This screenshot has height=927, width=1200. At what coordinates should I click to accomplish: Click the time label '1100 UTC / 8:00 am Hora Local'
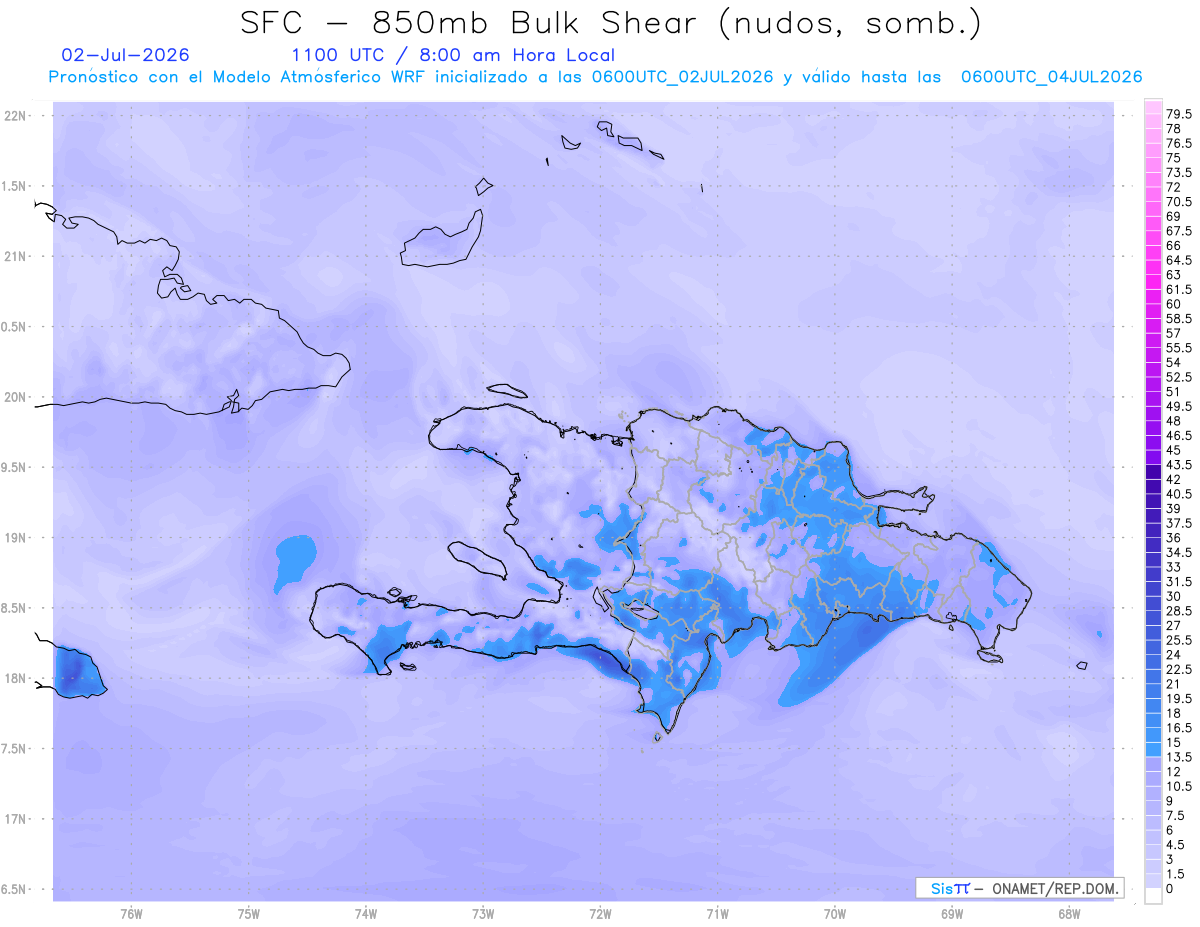[x=453, y=56]
